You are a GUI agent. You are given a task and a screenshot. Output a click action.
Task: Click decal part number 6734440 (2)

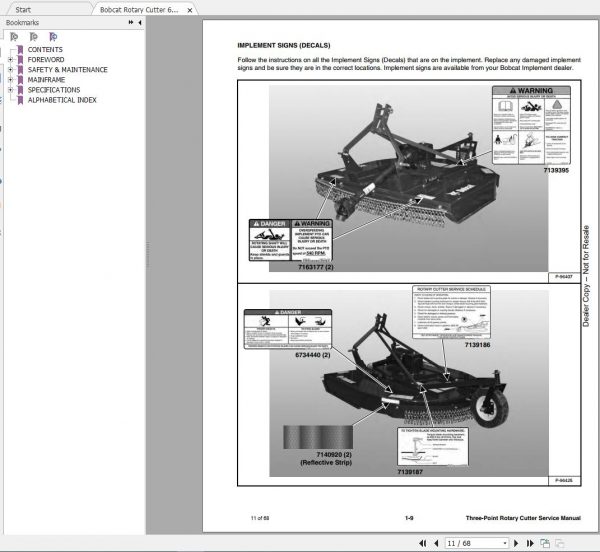point(313,355)
